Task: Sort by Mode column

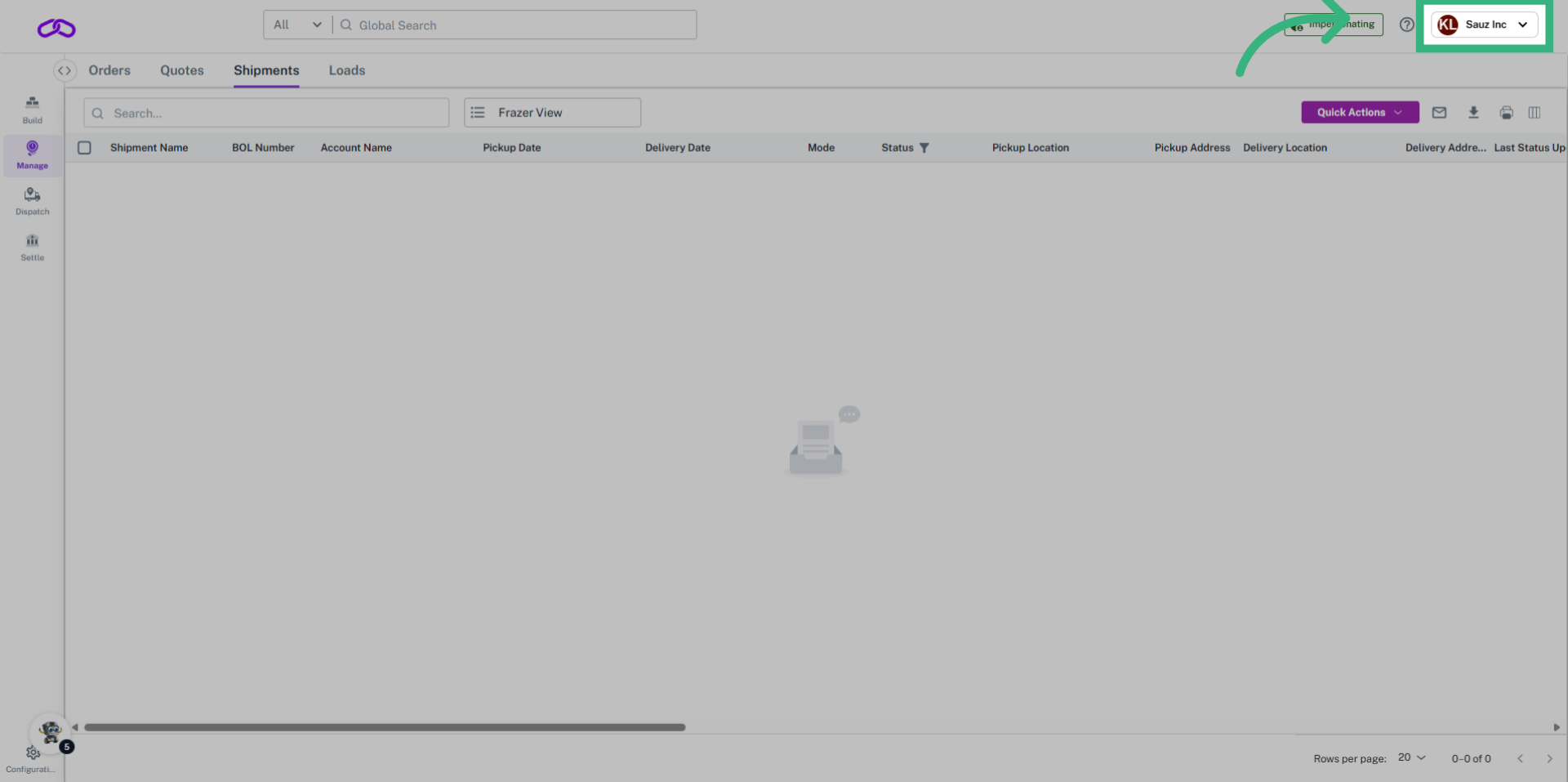Action: 822,148
